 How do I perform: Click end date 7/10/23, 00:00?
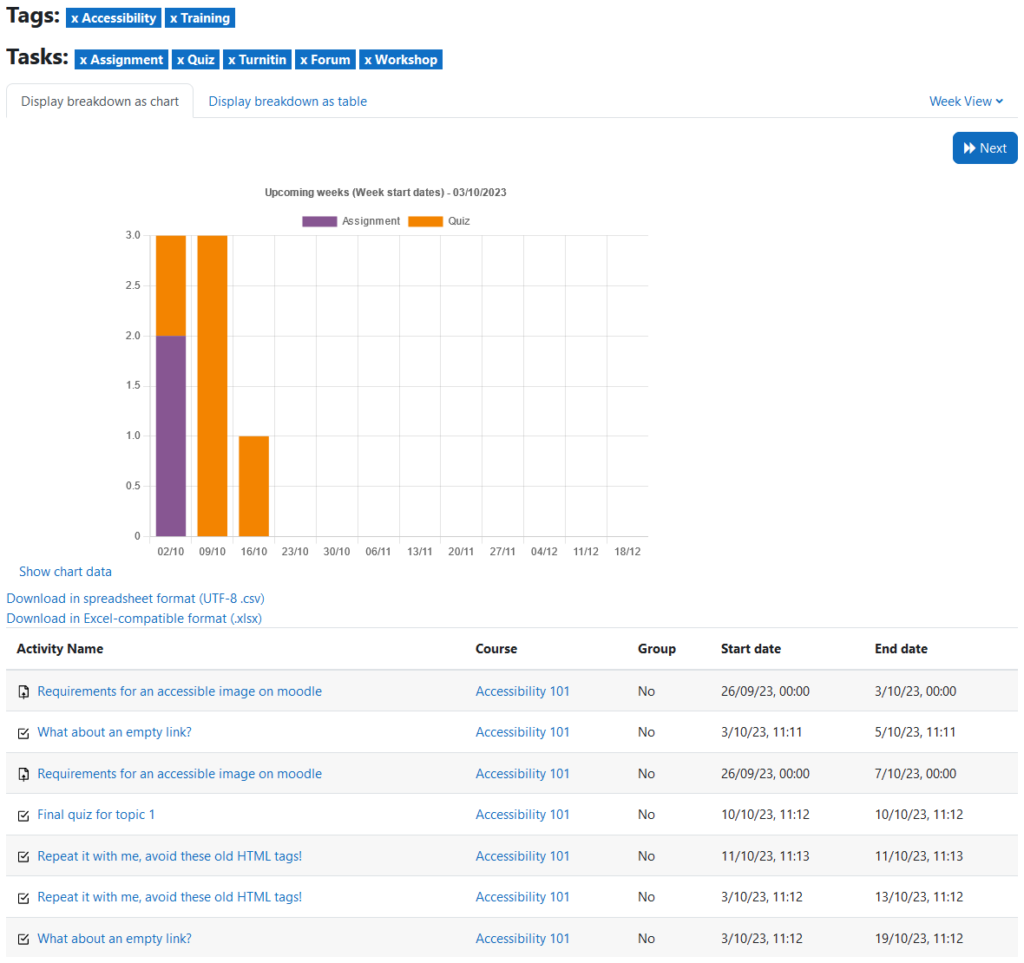click(916, 773)
